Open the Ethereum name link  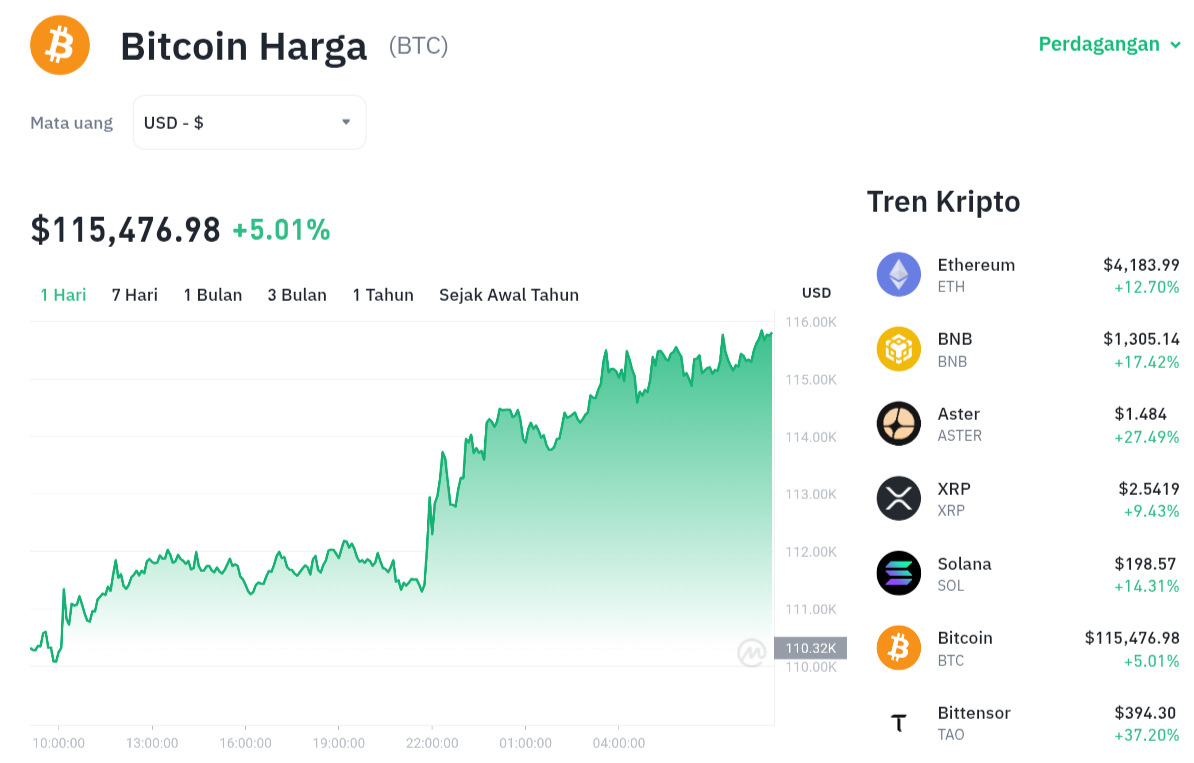pyautogui.click(x=976, y=265)
